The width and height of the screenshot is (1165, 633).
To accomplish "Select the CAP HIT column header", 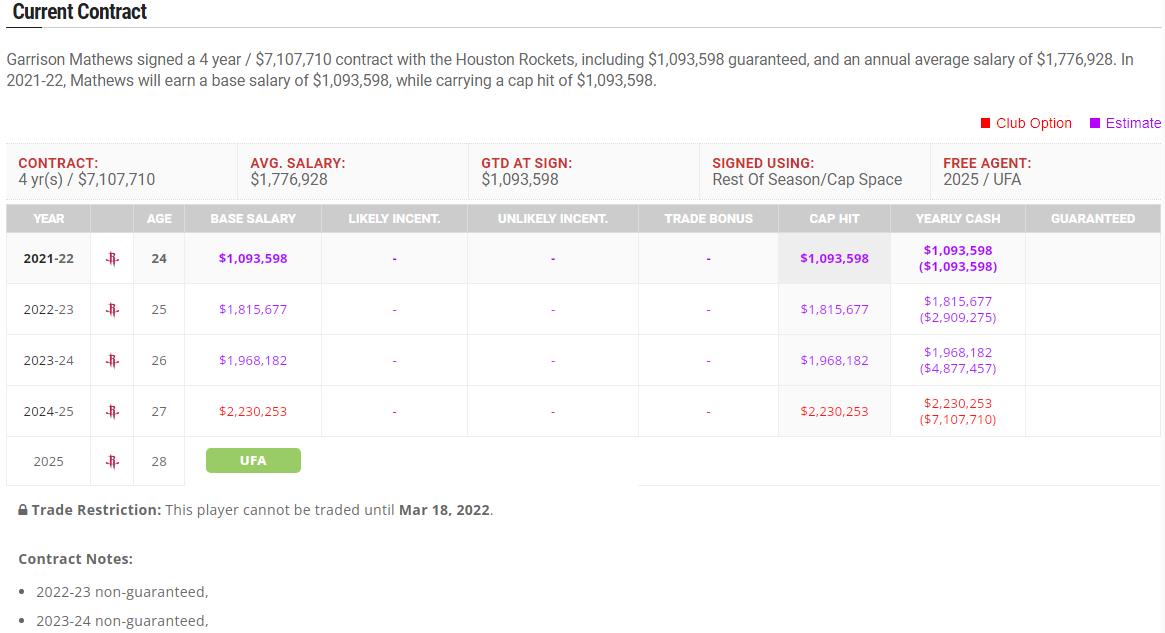I will 834,218.
